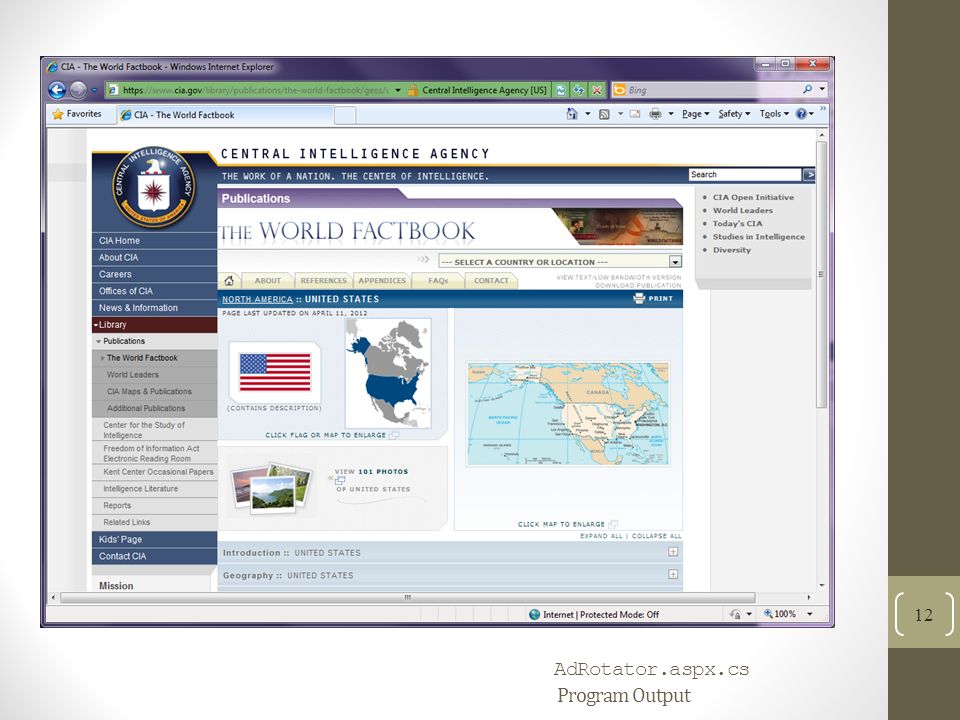Click the horizontal scrollbar thumb
Image resolution: width=960 pixels, height=720 pixels.
[x=408, y=597]
